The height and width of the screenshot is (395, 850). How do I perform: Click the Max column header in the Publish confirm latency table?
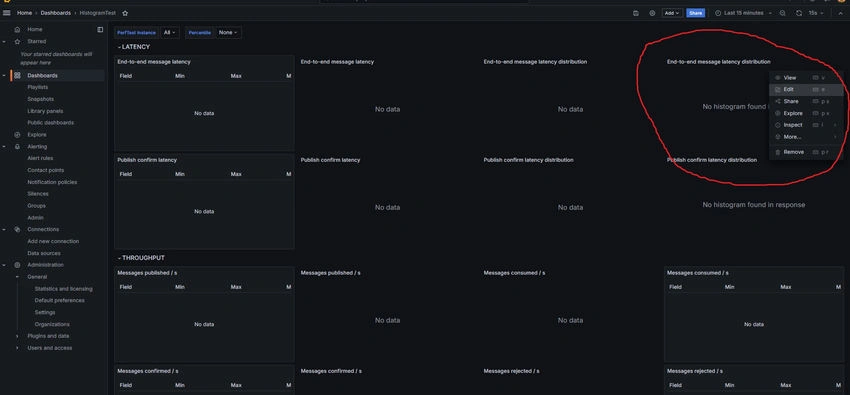click(x=236, y=174)
